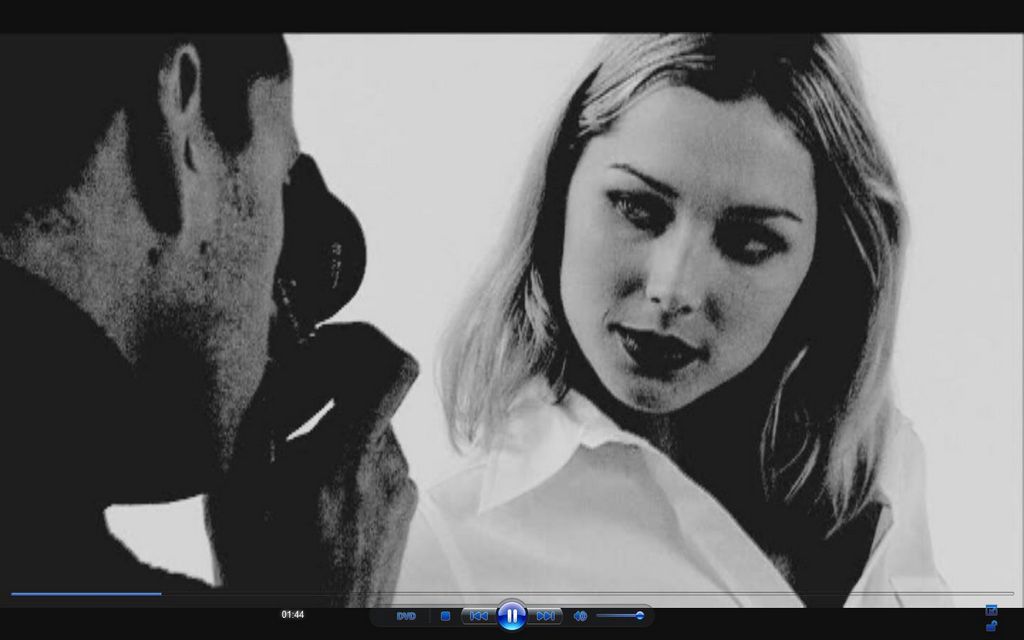Seek along the playback progress bar
1024x640 pixels.
coord(512,594)
